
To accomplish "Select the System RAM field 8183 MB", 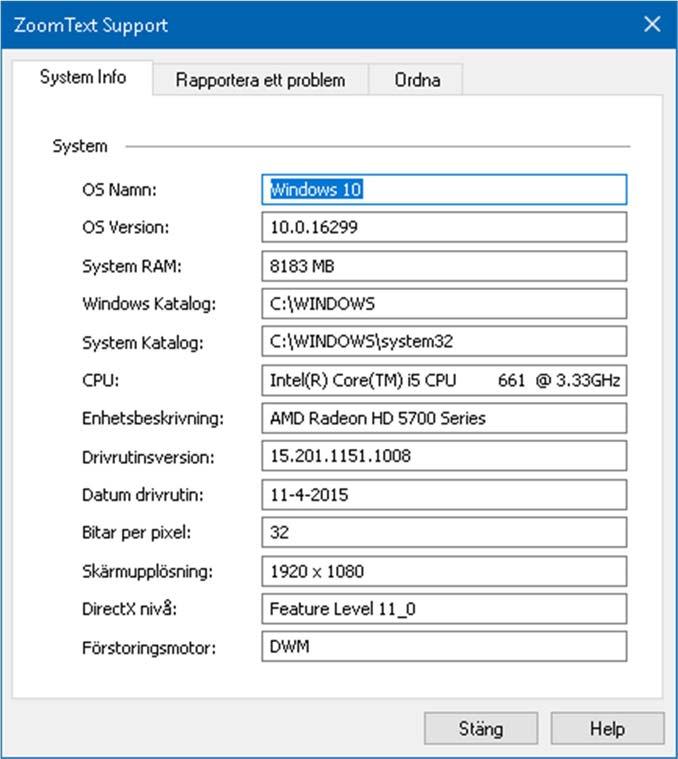I will click(x=444, y=266).
